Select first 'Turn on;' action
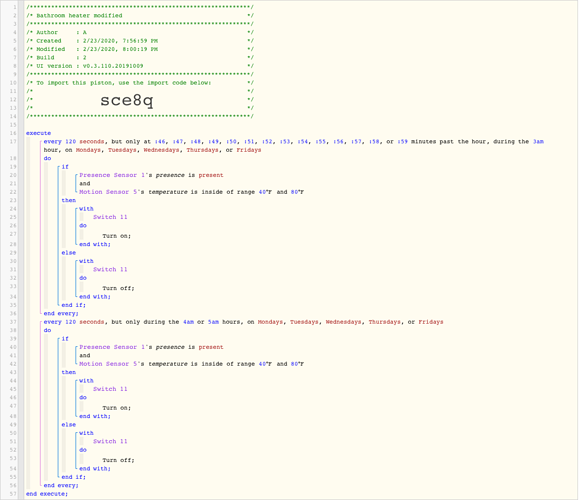This screenshot has width=582, height=500. point(117,236)
